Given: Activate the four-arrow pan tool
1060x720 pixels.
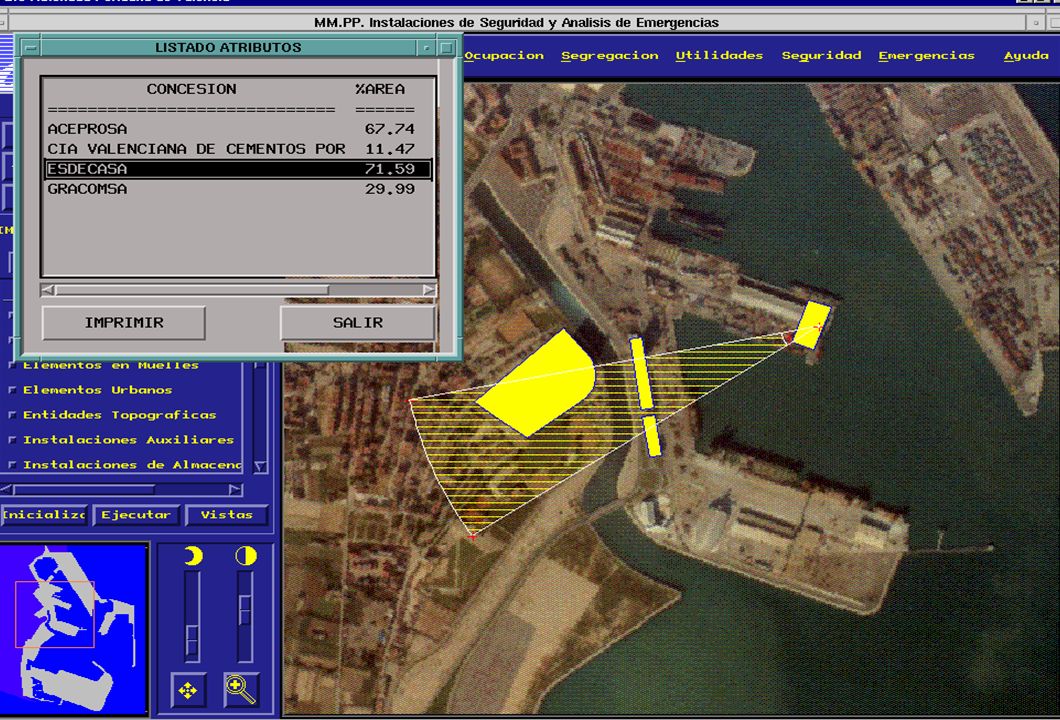Looking at the screenshot, I should pyautogui.click(x=188, y=690).
